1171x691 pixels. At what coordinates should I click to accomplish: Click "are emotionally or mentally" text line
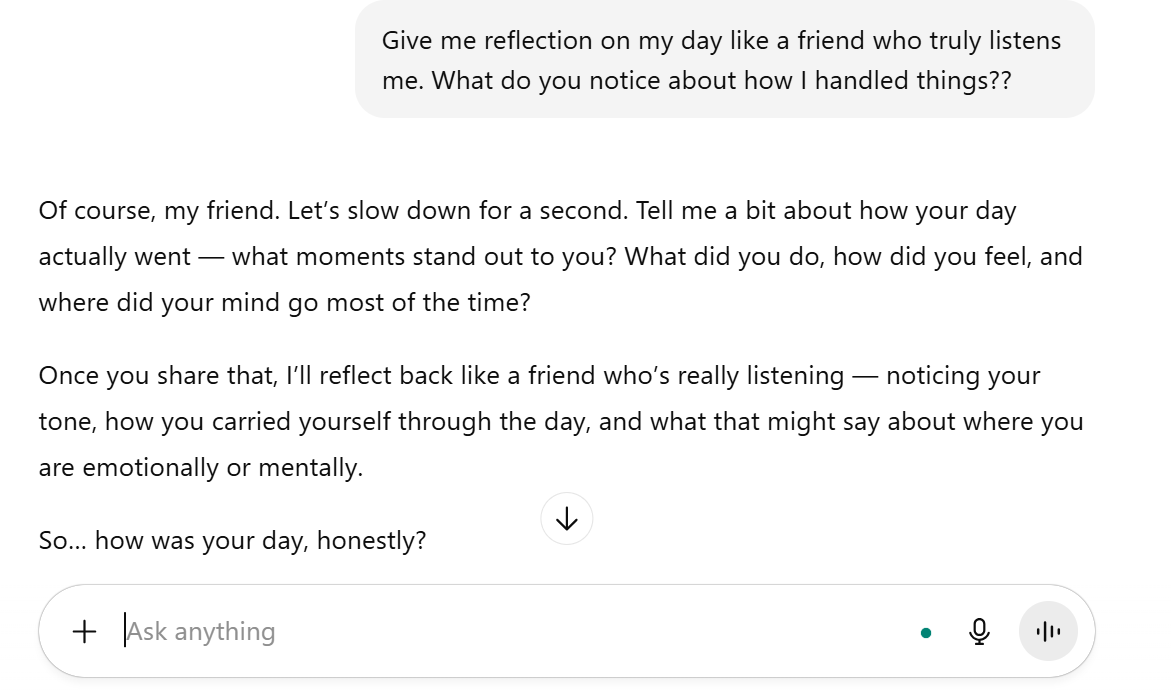coord(200,466)
